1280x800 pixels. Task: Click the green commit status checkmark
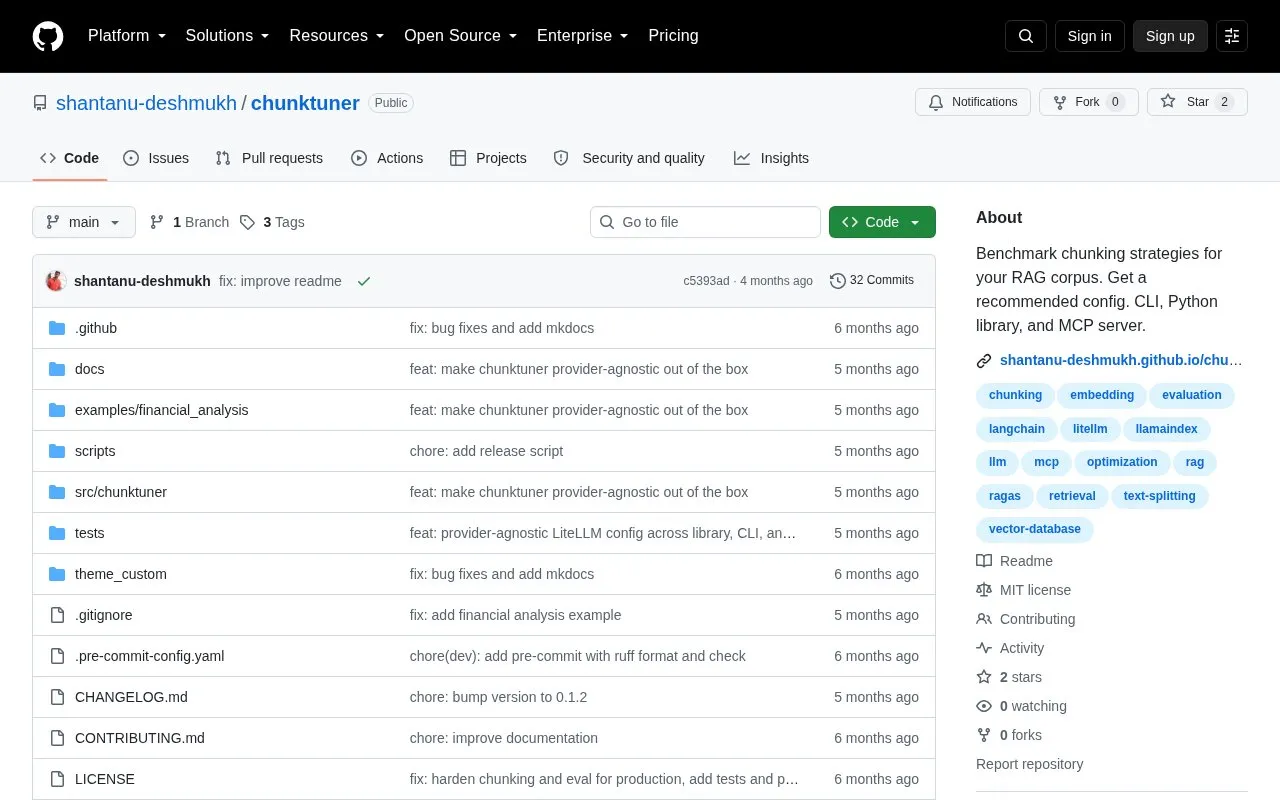364,281
